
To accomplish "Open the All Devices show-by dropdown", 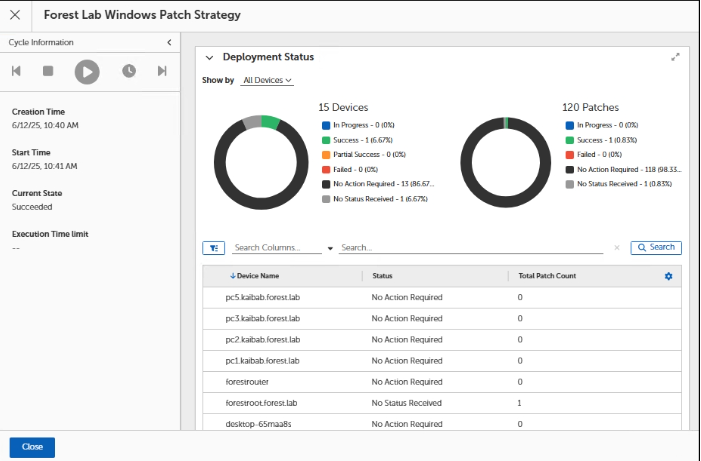I will (x=267, y=80).
